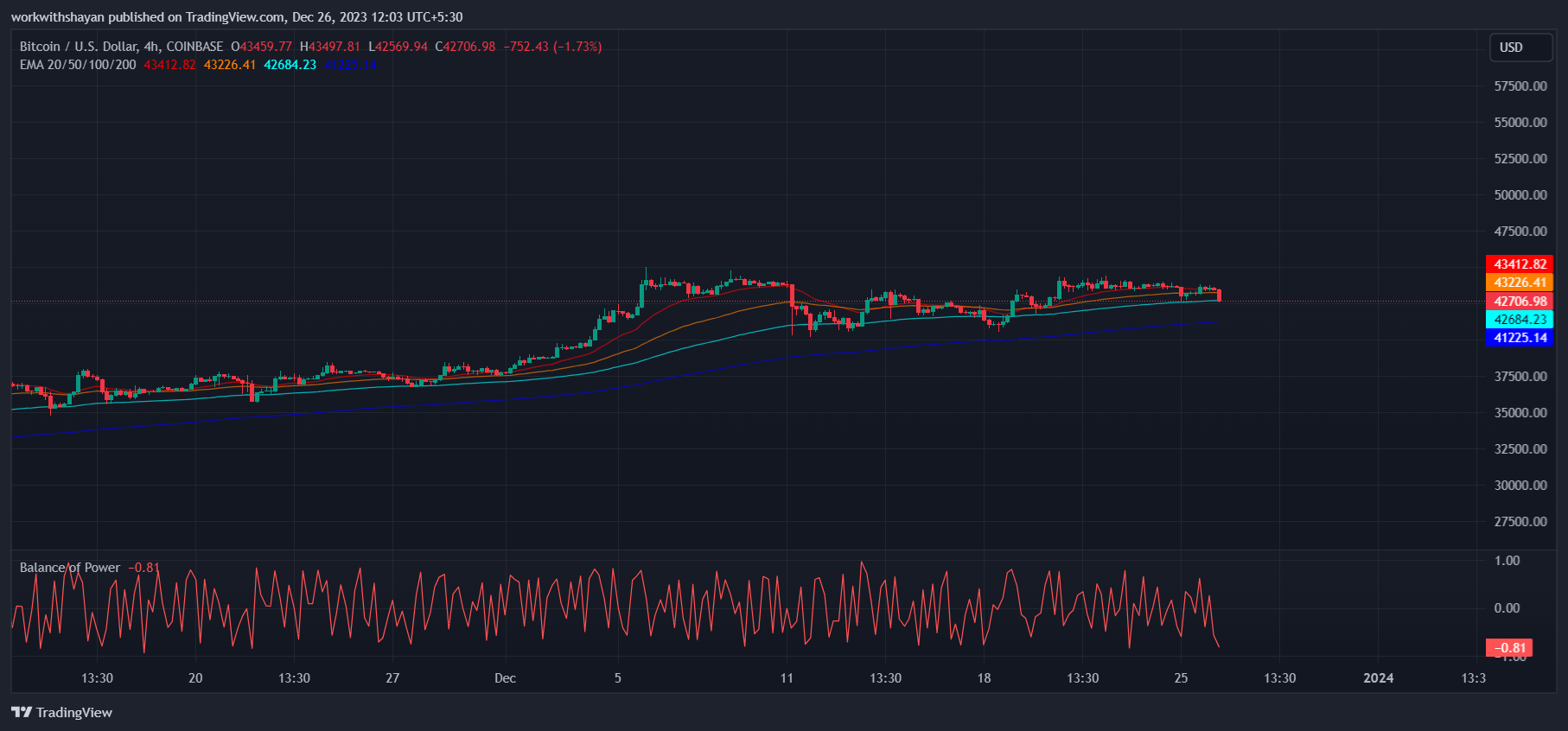Click the 27500.00 price axis label
1568x731 pixels.
(x=1520, y=522)
